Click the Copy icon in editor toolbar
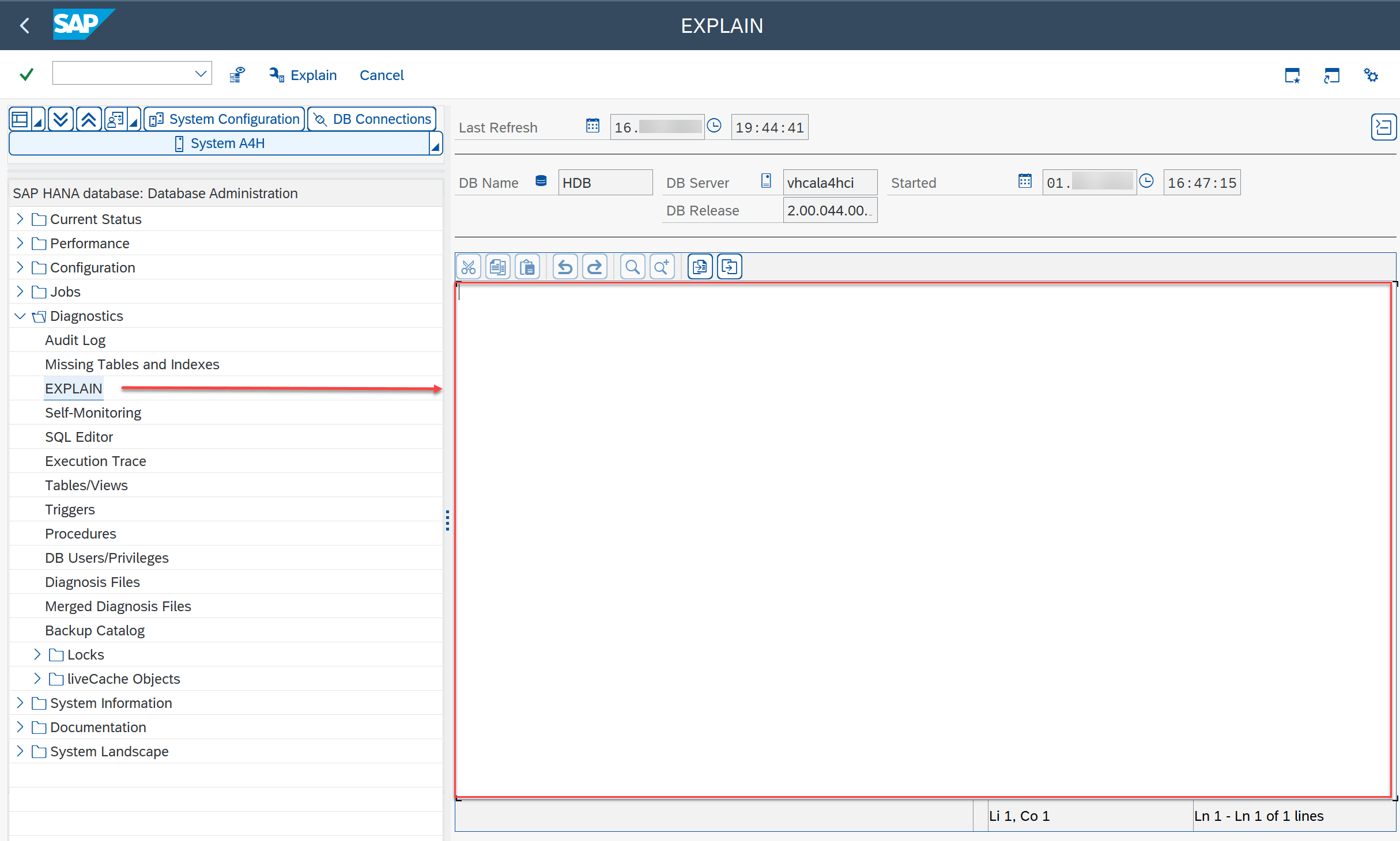This screenshot has height=841, width=1400. 498,267
